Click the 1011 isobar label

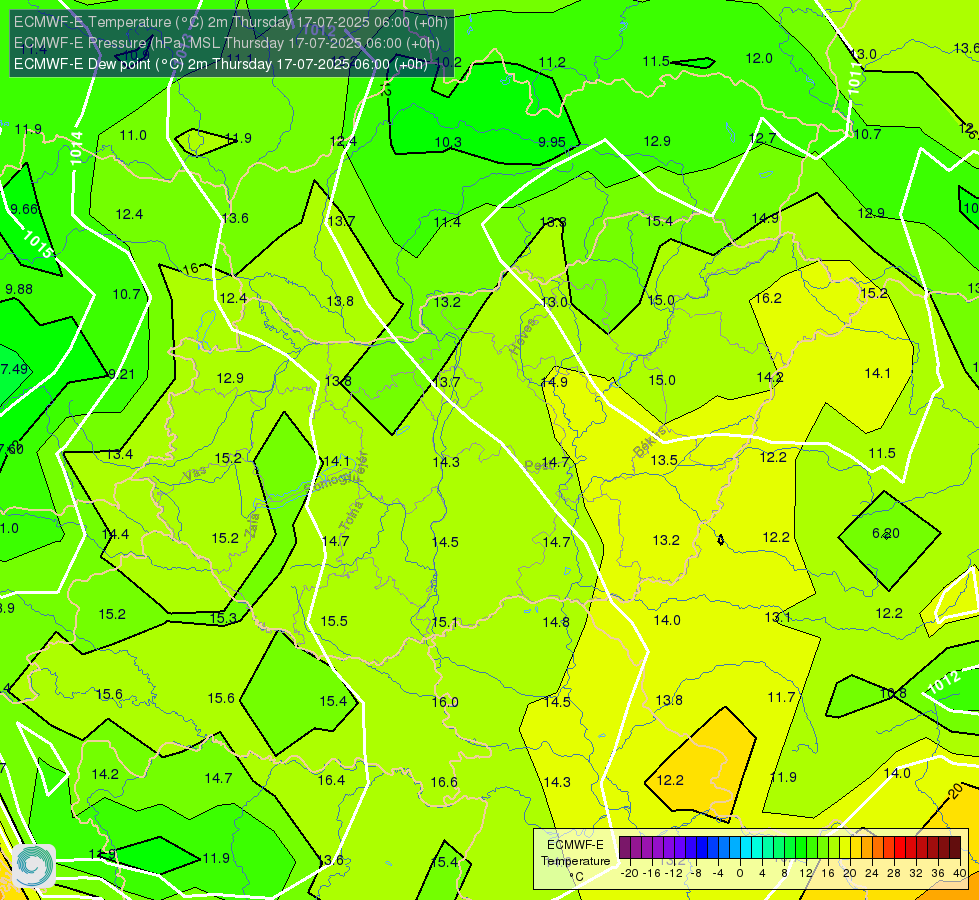click(855, 78)
